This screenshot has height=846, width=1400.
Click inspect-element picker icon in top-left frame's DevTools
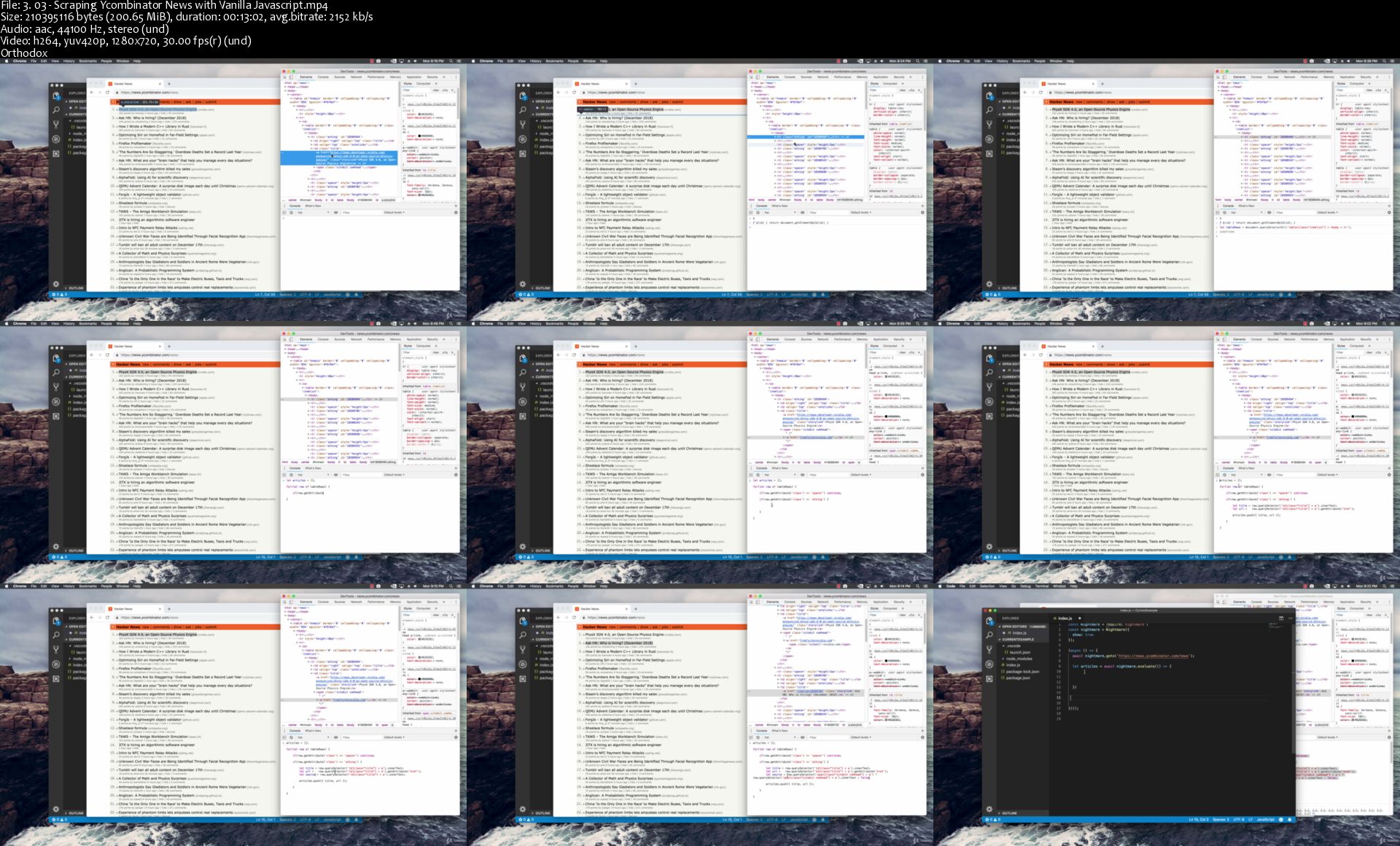pos(284,77)
